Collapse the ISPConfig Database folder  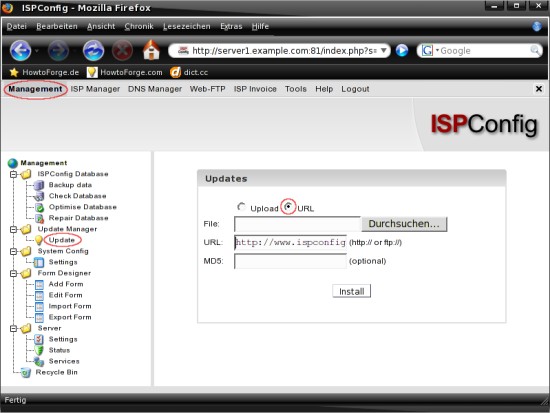pyautogui.click(x=13, y=174)
